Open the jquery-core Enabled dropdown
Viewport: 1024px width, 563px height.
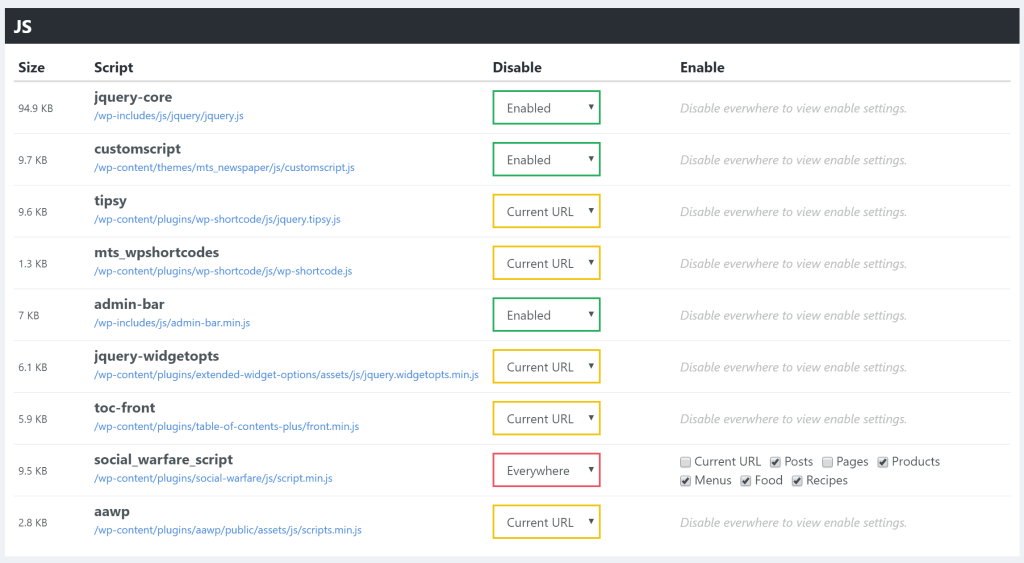pos(546,108)
